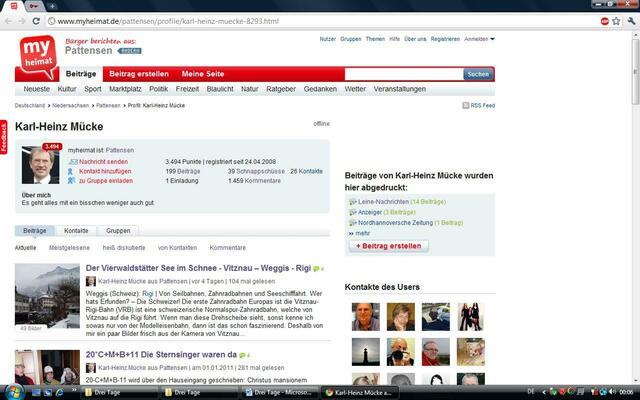Click comment bubble next to Sternsinger title
This screenshot has width=640, height=400.
coord(242,355)
